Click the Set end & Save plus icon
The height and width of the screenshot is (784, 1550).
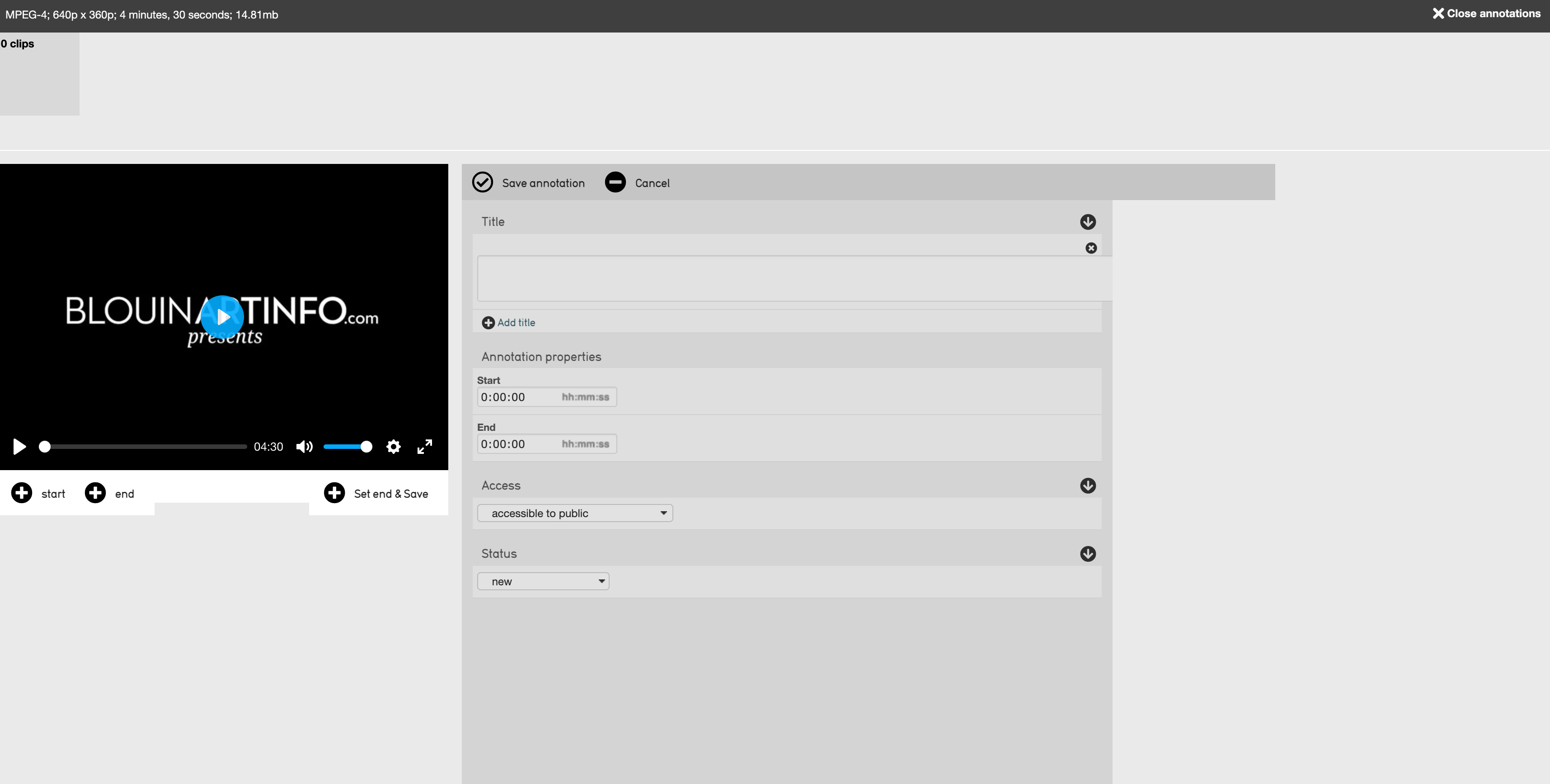[334, 493]
